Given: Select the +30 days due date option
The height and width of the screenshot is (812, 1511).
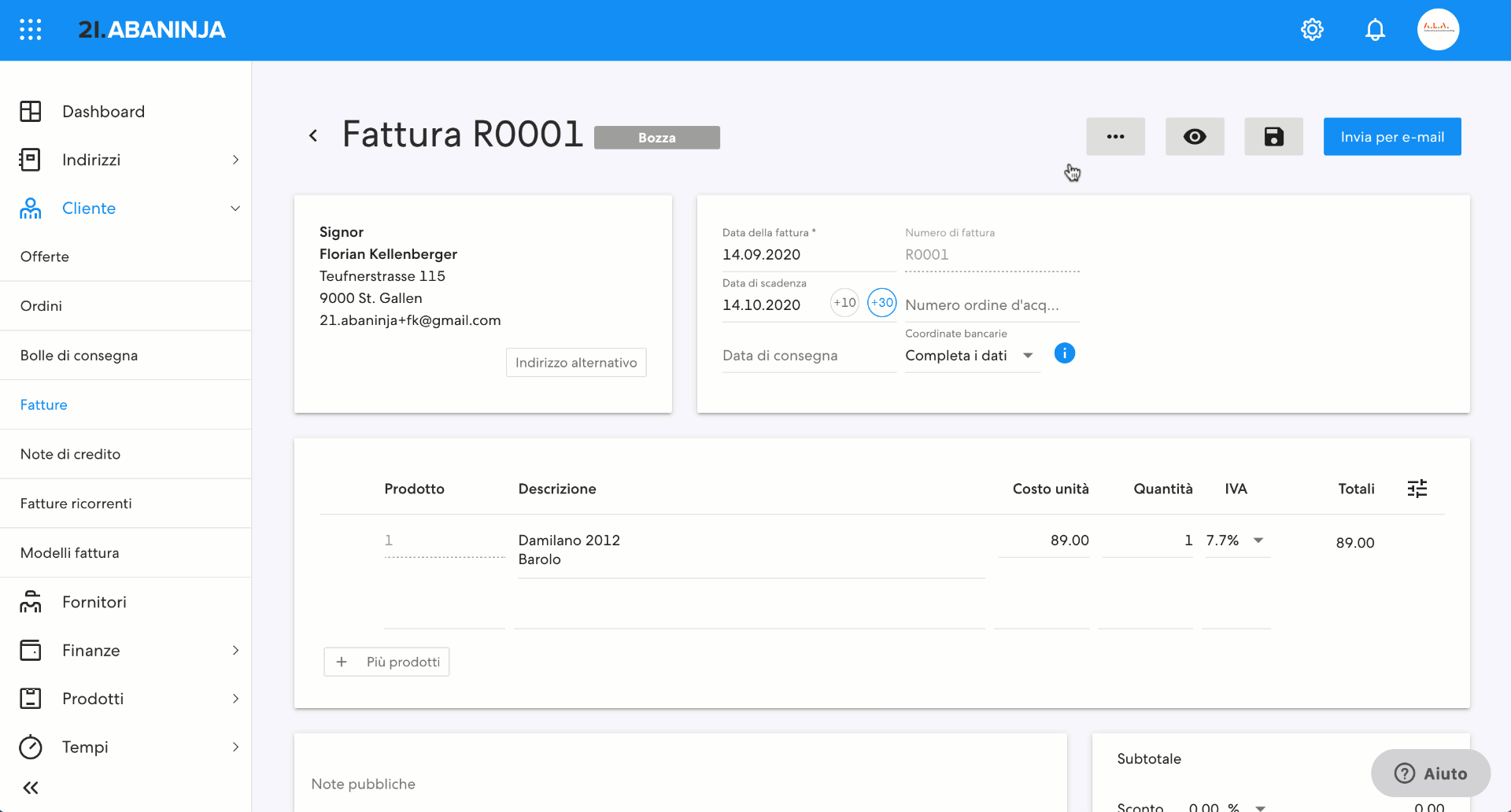Looking at the screenshot, I should pyautogui.click(x=881, y=303).
